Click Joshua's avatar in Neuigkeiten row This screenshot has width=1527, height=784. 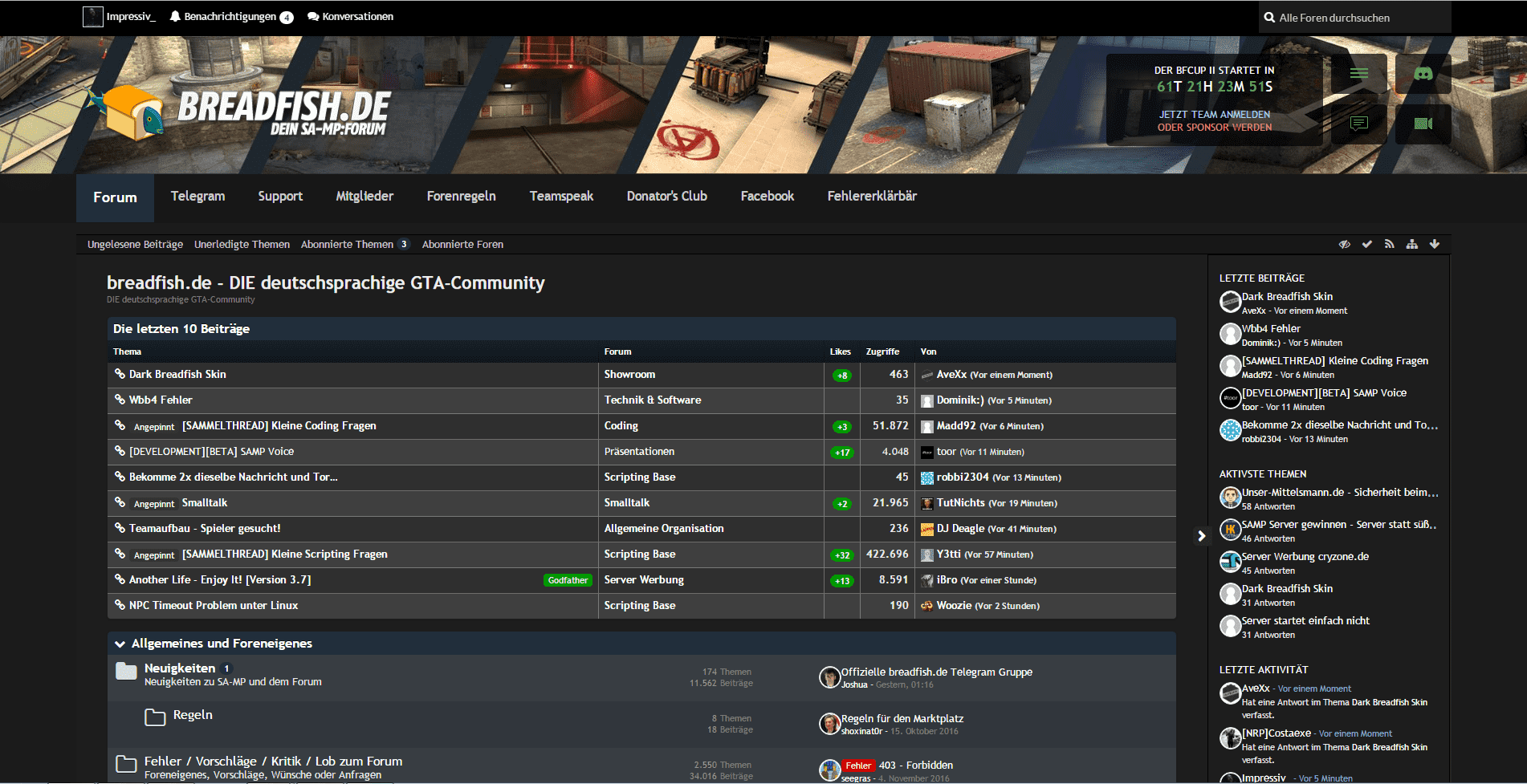pos(829,677)
